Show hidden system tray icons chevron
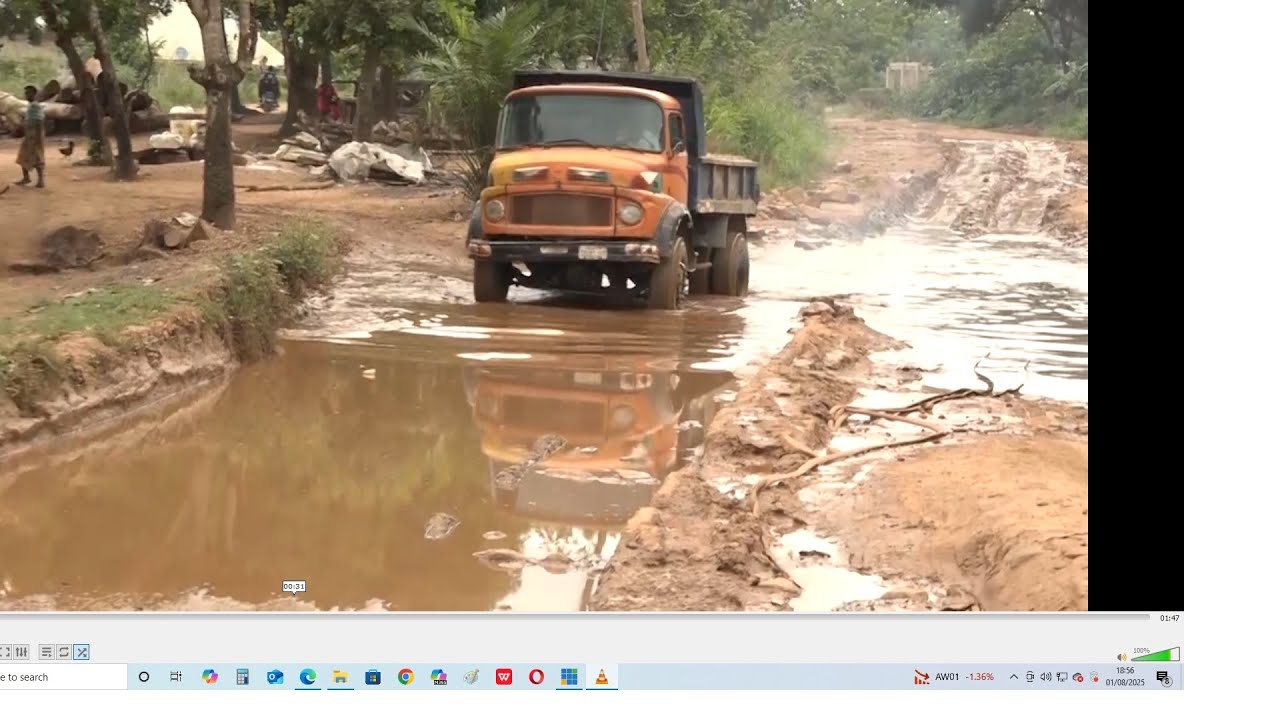1280x720 pixels. tap(1014, 677)
